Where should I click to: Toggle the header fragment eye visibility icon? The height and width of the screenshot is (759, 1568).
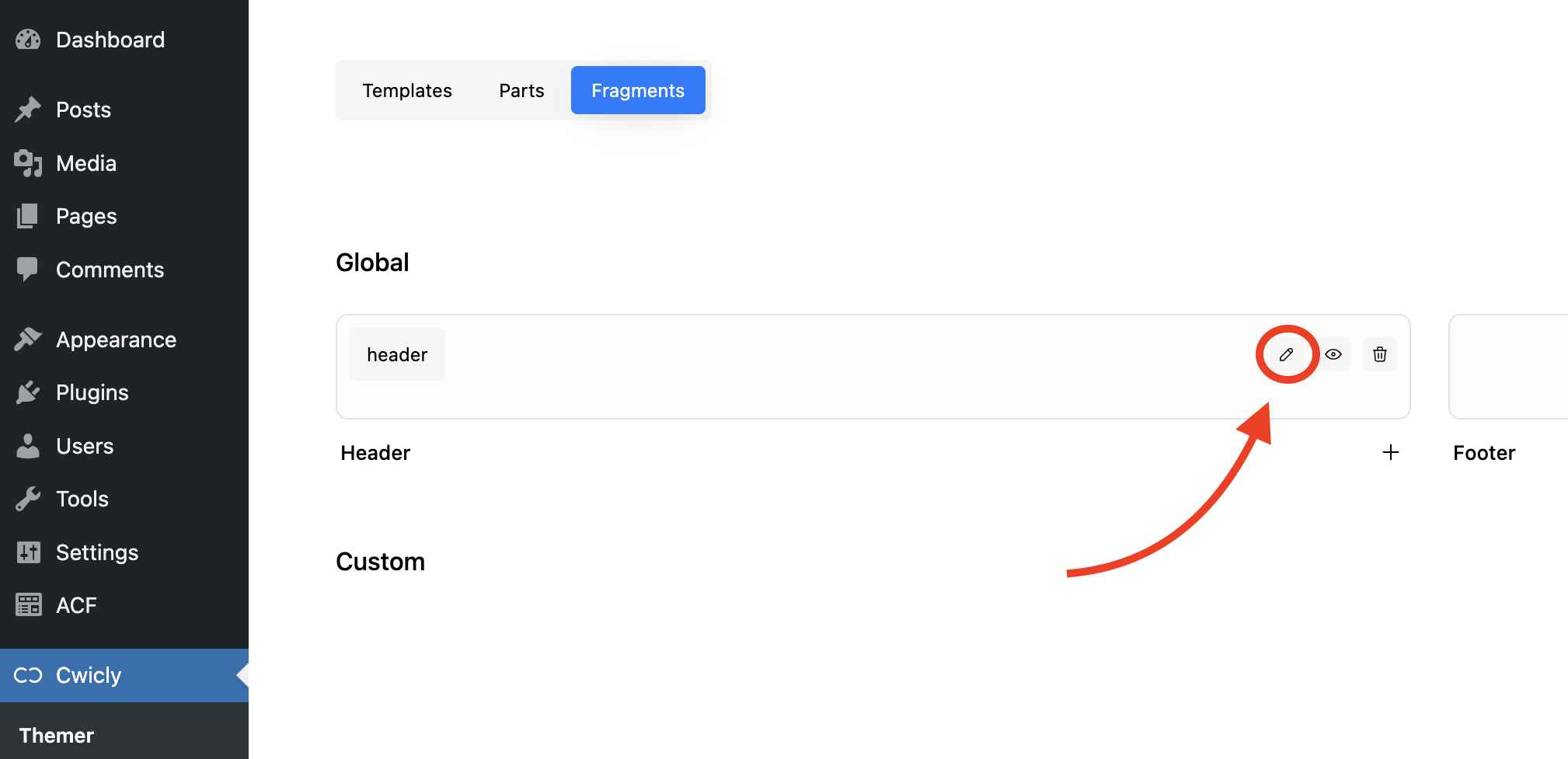click(1333, 354)
